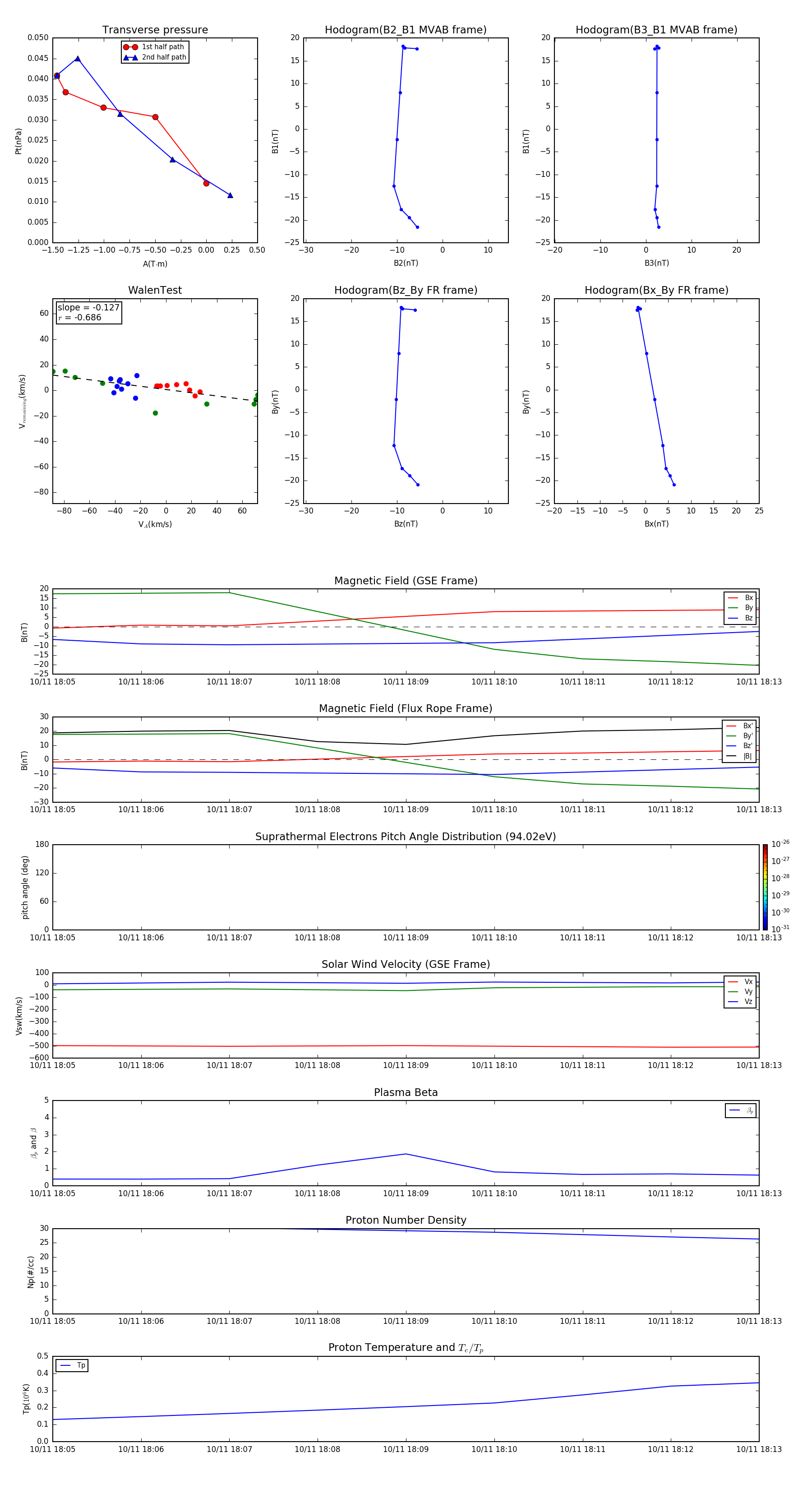Click the "Magnetic Field (Flux Rope Frame)" title
The width and height of the screenshot is (812, 1489).
click(x=406, y=709)
